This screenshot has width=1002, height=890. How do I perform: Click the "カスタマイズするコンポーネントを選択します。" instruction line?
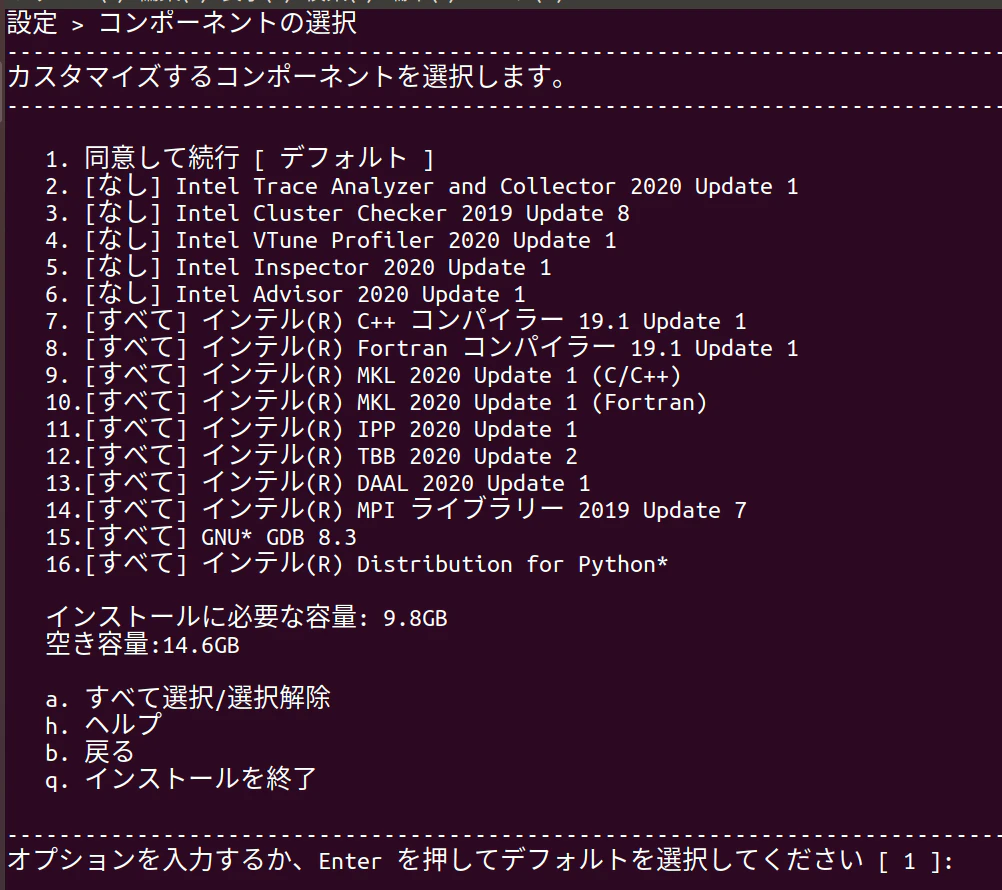(286, 77)
